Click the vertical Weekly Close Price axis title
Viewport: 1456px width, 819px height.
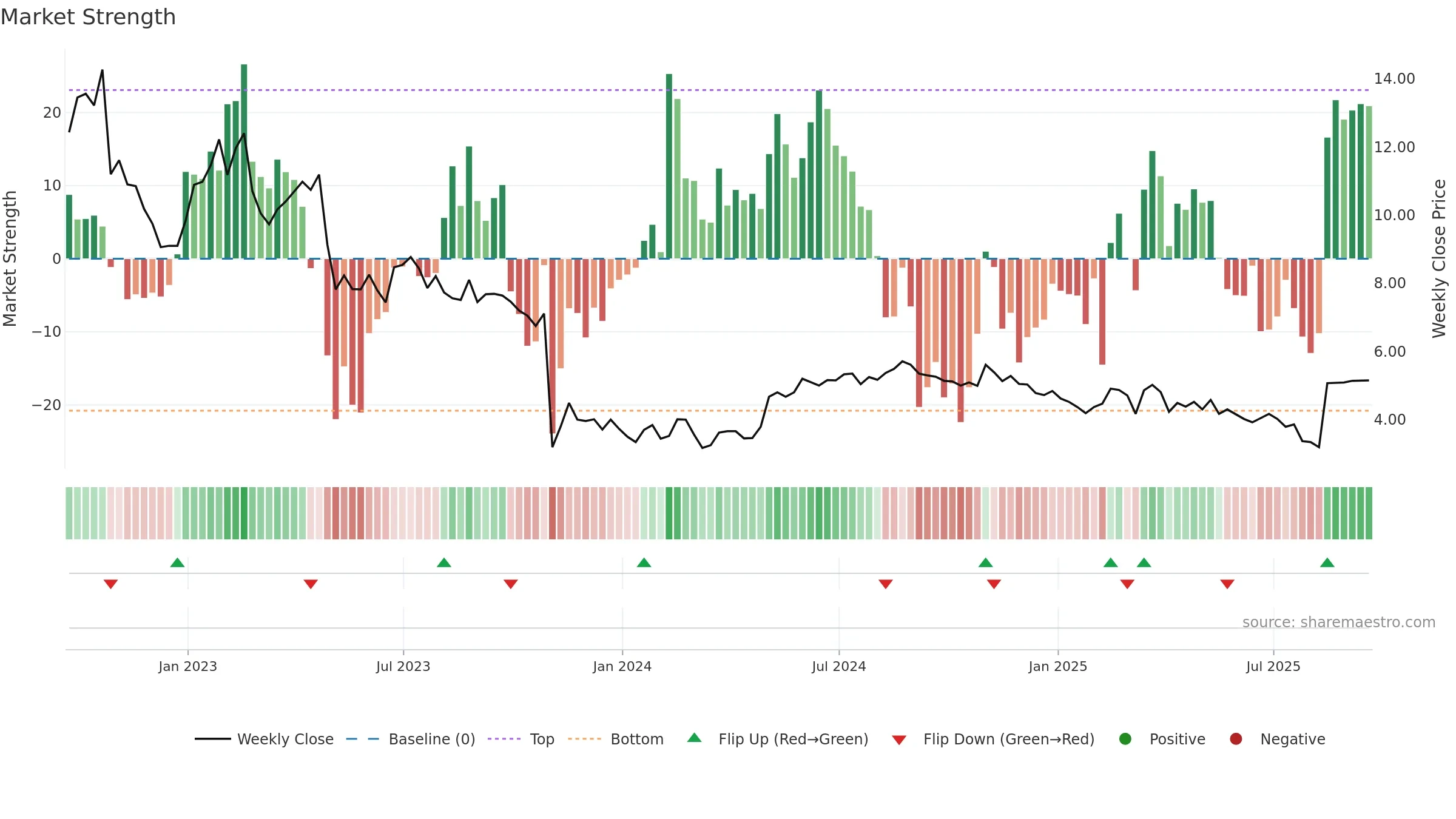pos(1439,258)
